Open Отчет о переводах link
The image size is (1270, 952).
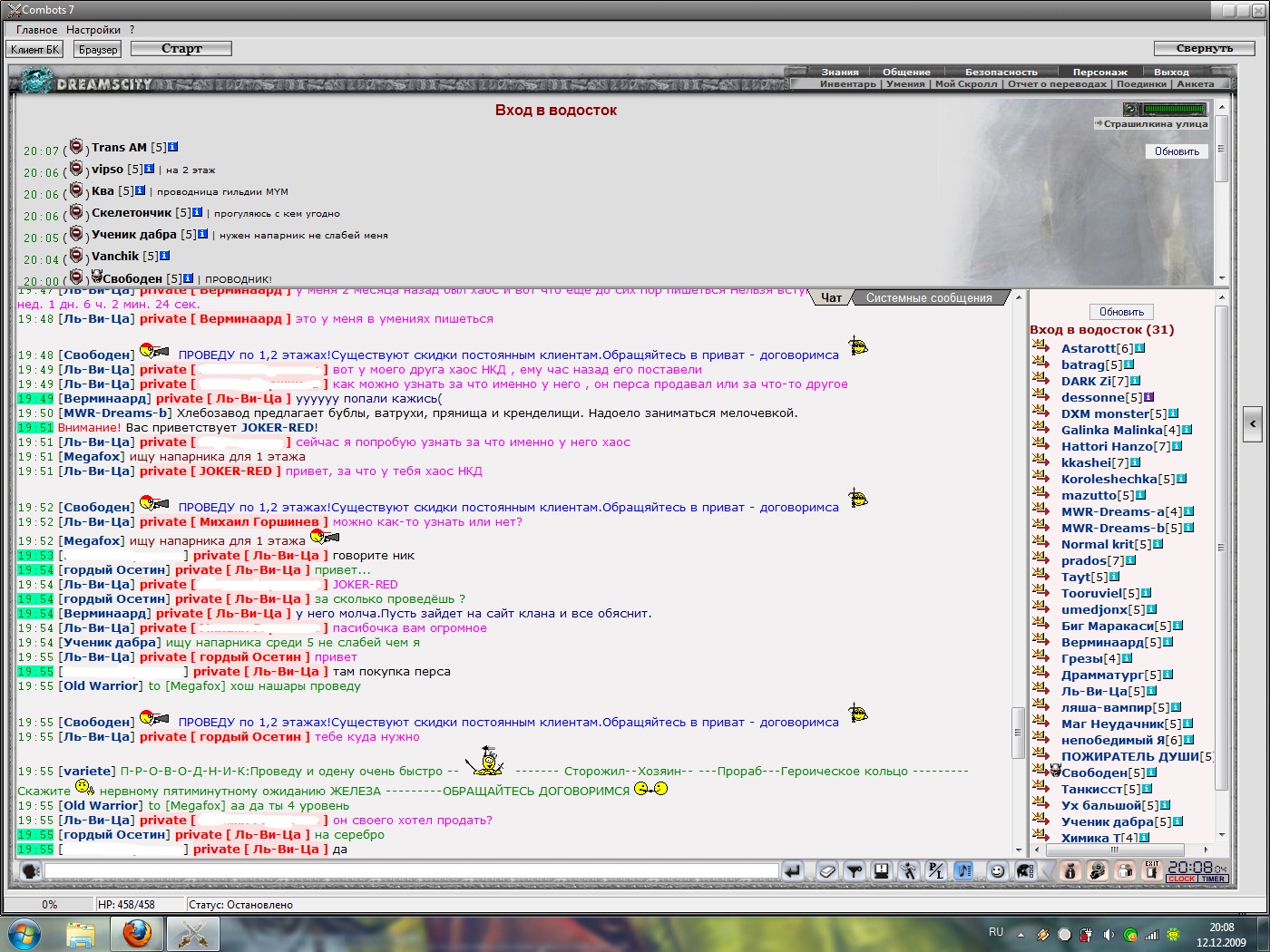(1057, 83)
